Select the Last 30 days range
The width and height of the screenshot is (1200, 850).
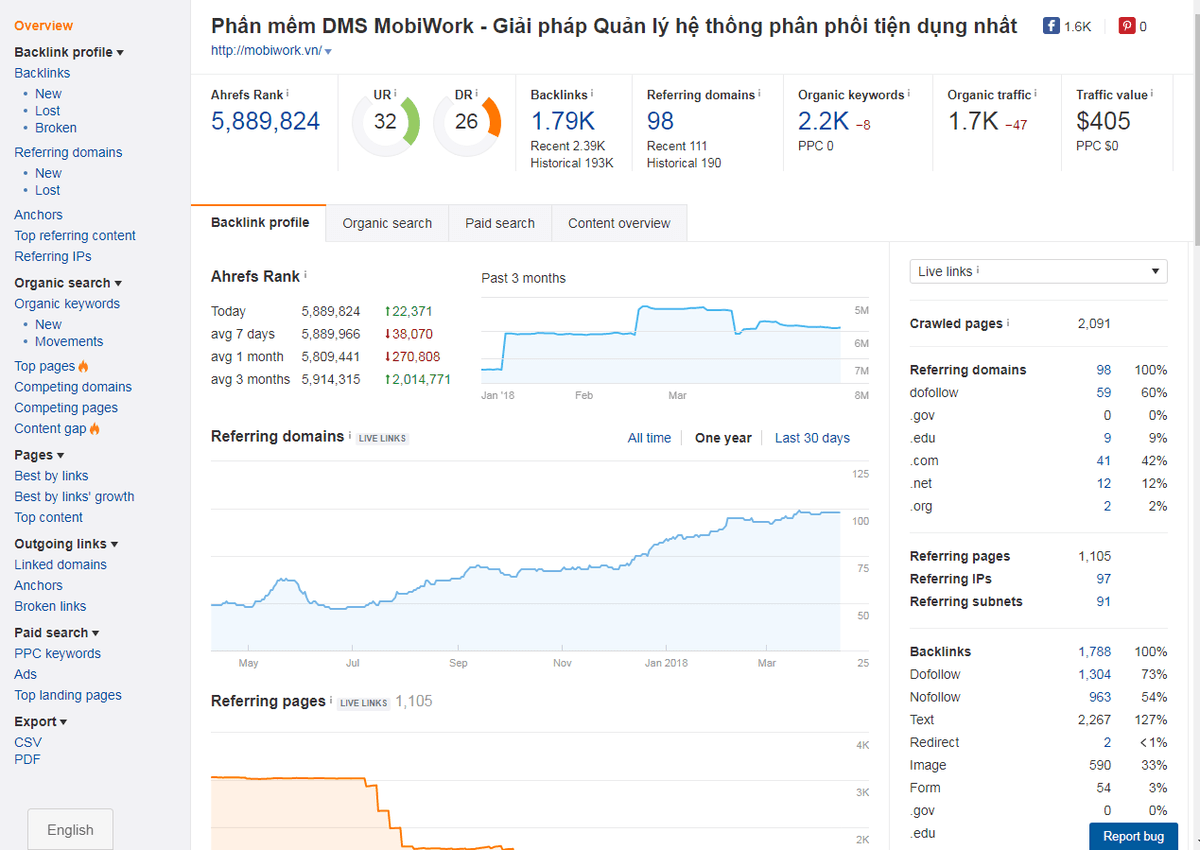pyautogui.click(x=812, y=438)
